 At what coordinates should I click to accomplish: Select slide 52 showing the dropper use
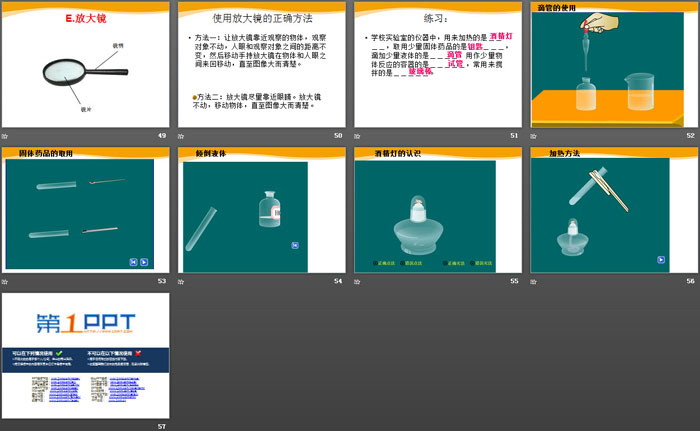[x=613, y=65]
